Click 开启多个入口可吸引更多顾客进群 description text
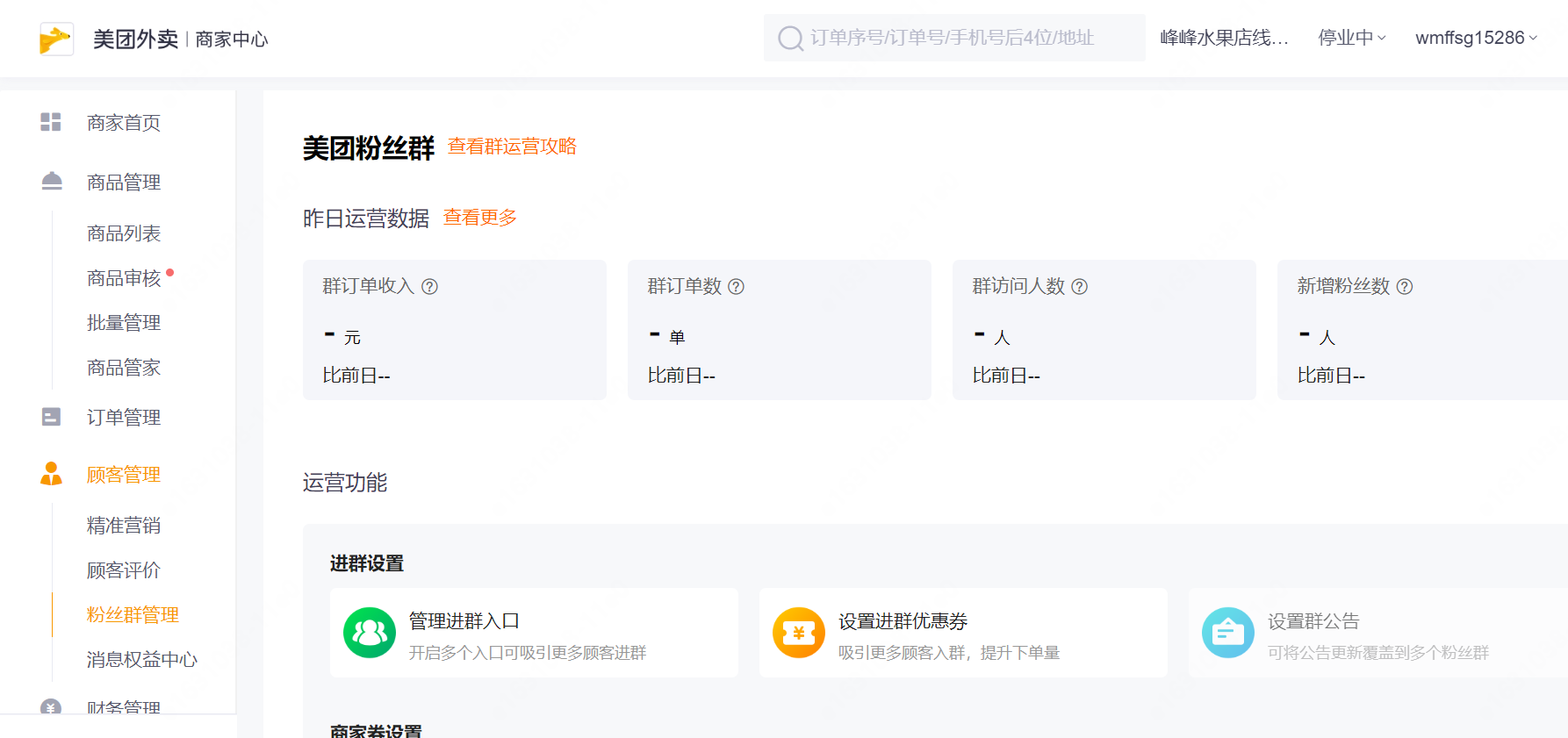This screenshot has width=1568, height=738. [x=528, y=653]
